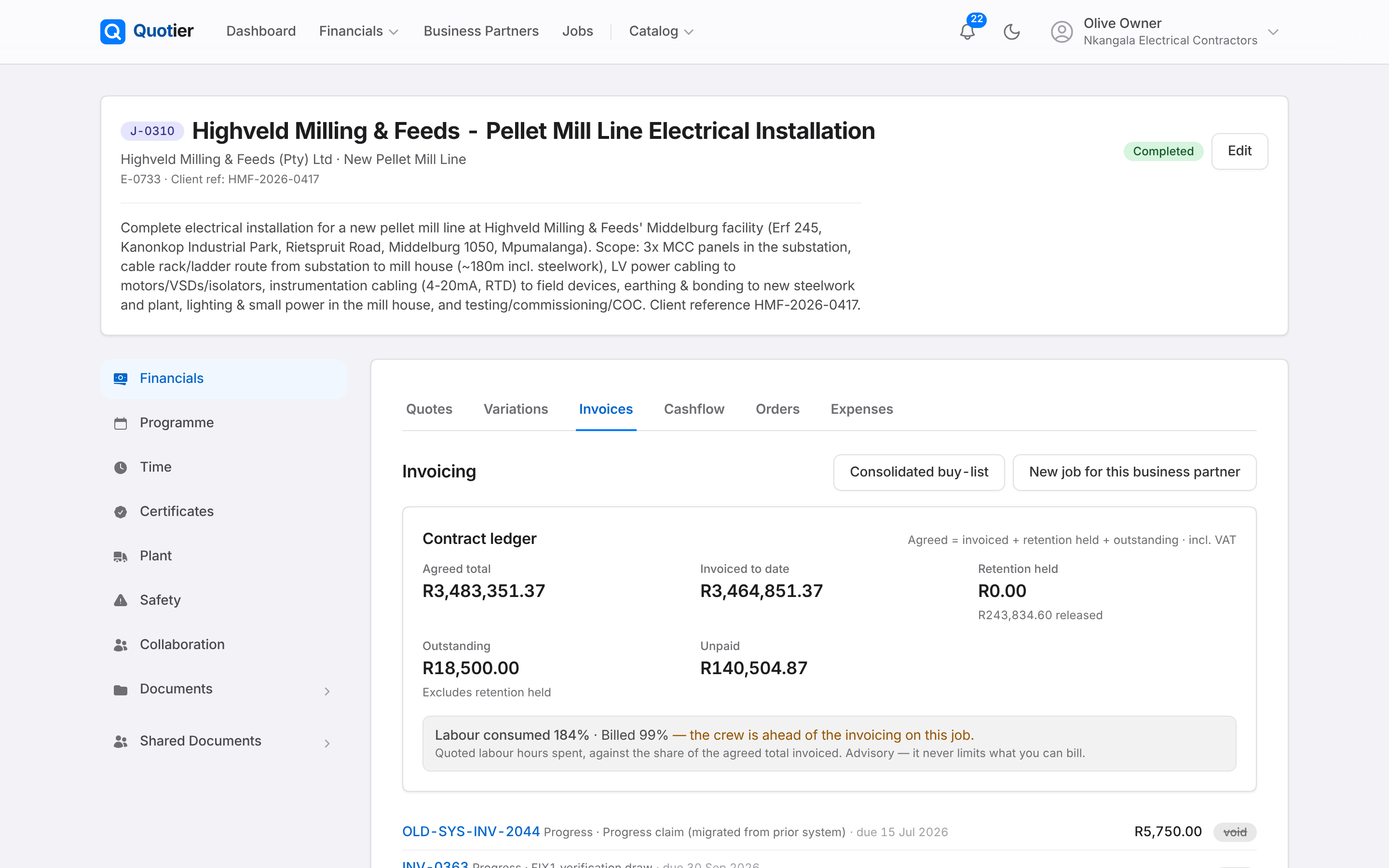This screenshot has width=1389, height=868.
Task: Switch to the Quotes tab
Action: point(429,409)
